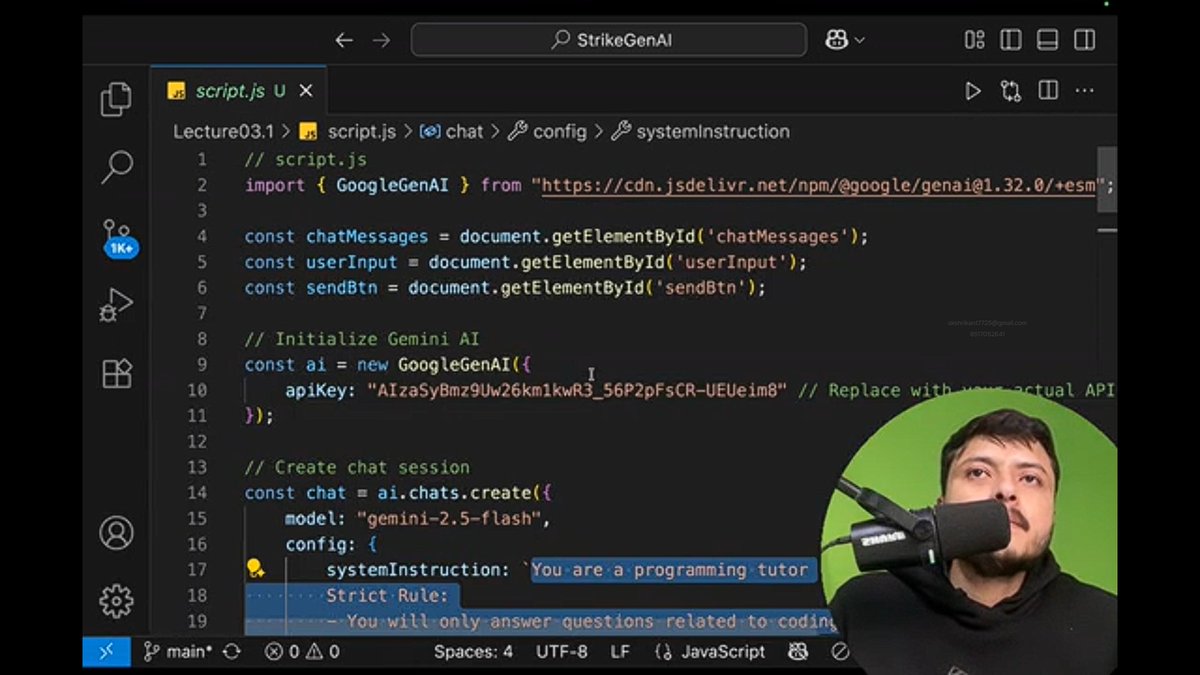Toggle the bottom panel
The image size is (1200, 675).
click(1047, 40)
